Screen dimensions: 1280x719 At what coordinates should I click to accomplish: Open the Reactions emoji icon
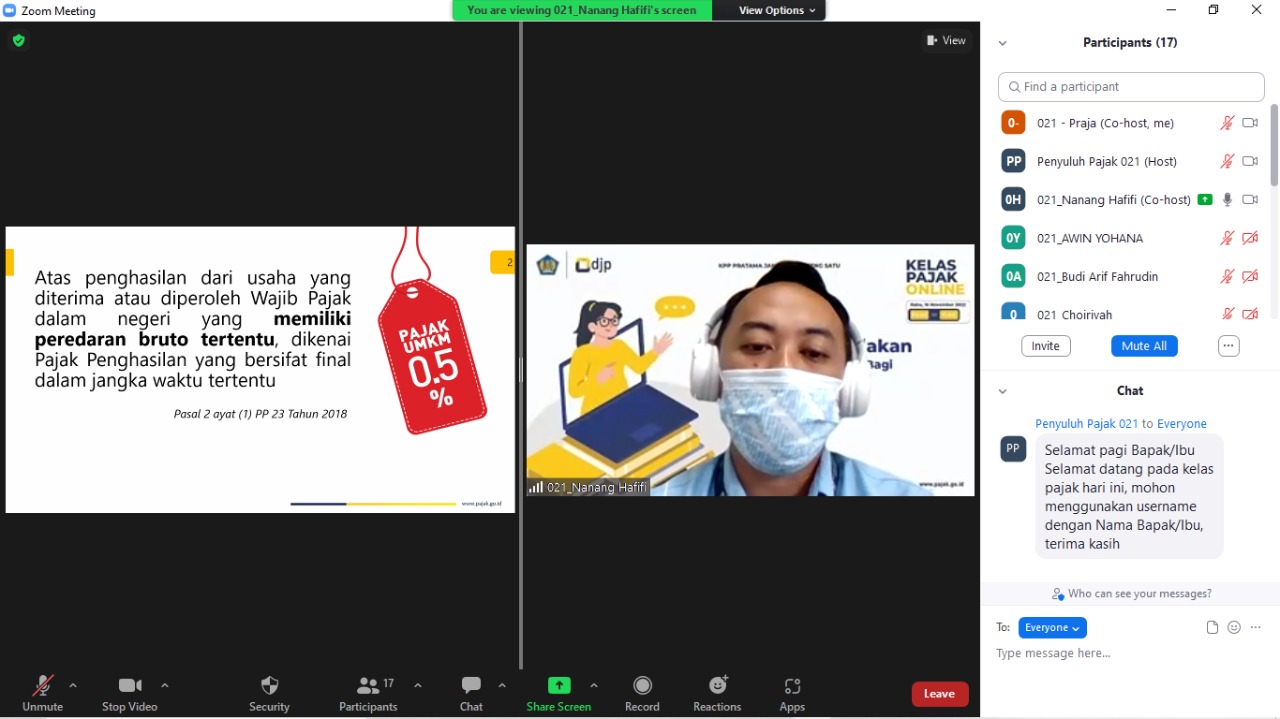point(717,686)
